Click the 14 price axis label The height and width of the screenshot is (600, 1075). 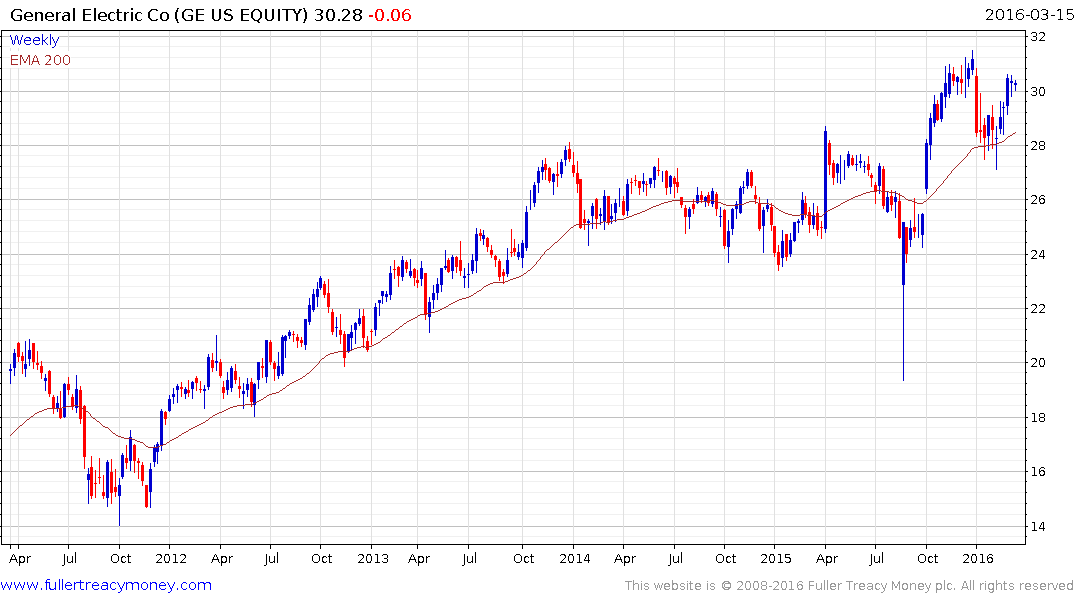pyautogui.click(x=1038, y=526)
